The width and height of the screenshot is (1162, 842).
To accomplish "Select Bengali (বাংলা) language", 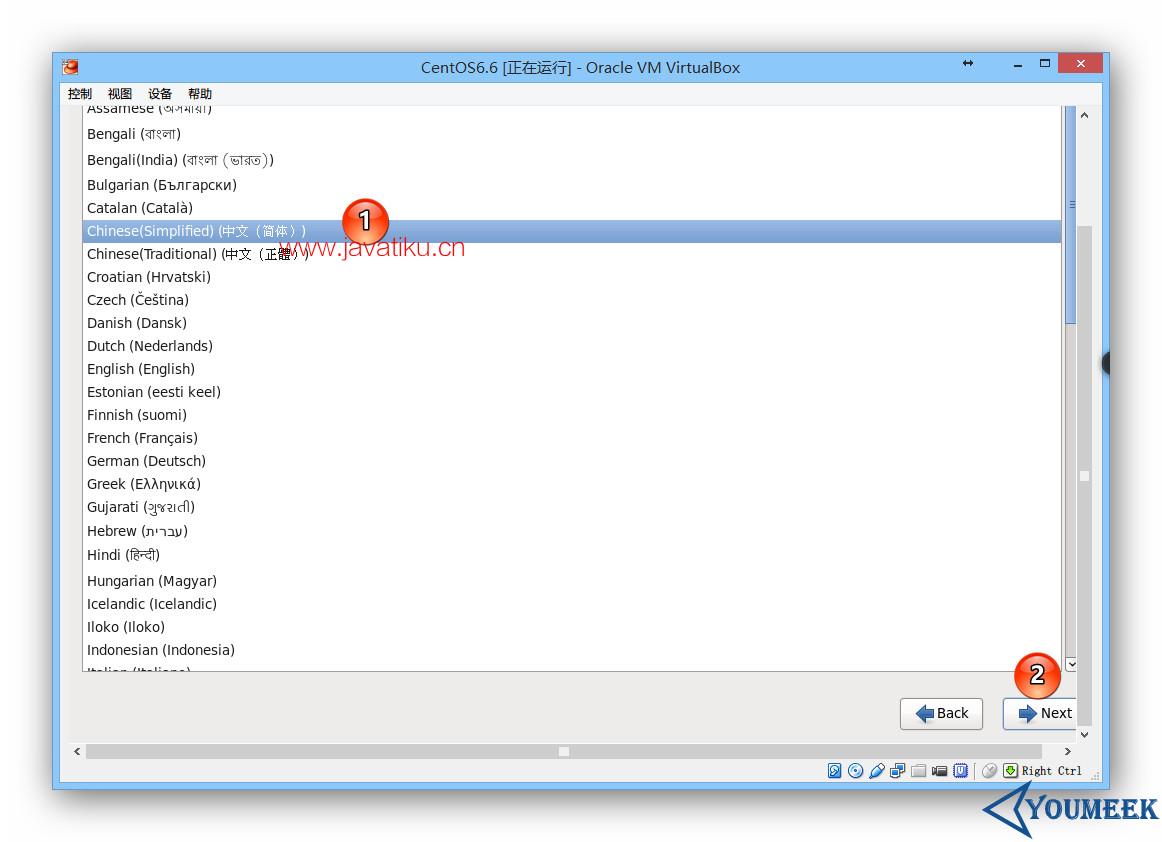I will click(x=571, y=134).
